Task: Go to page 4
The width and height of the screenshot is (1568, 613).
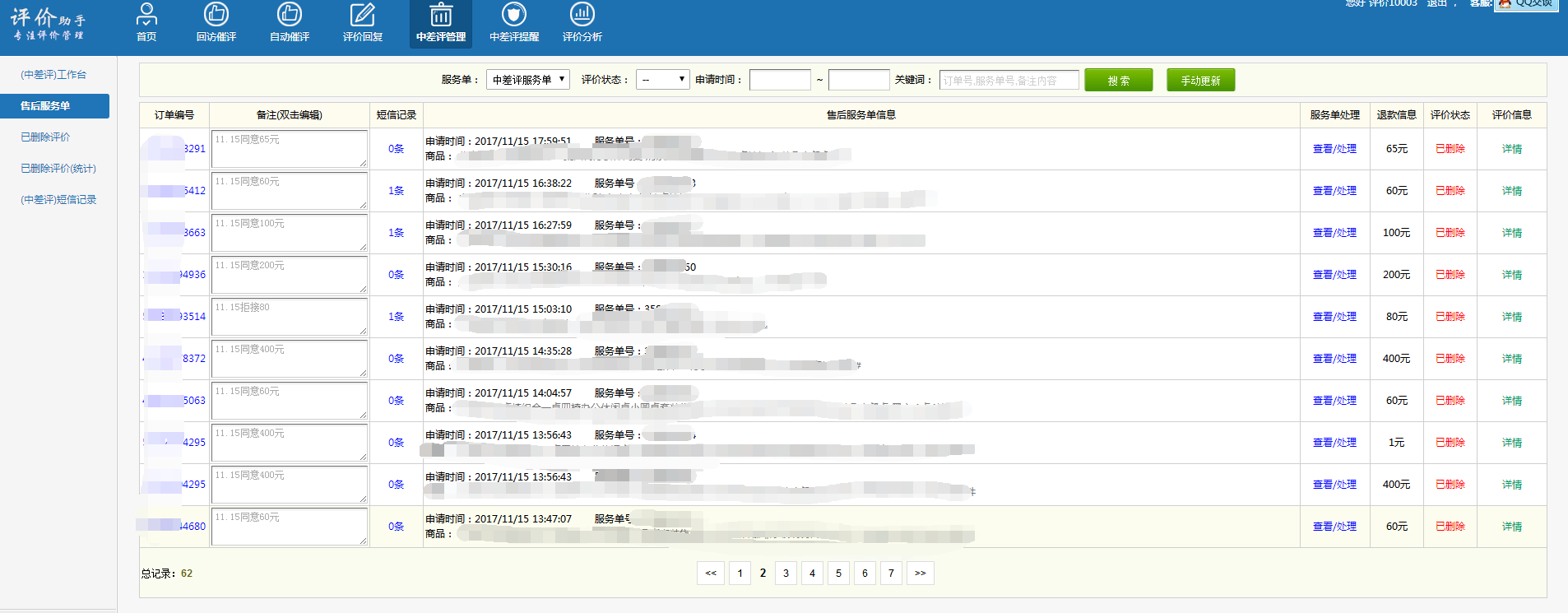Action: pyautogui.click(x=813, y=574)
